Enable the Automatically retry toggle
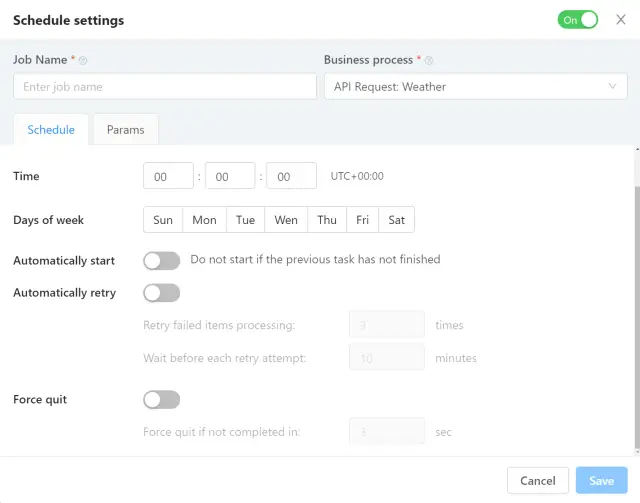 [161, 293]
